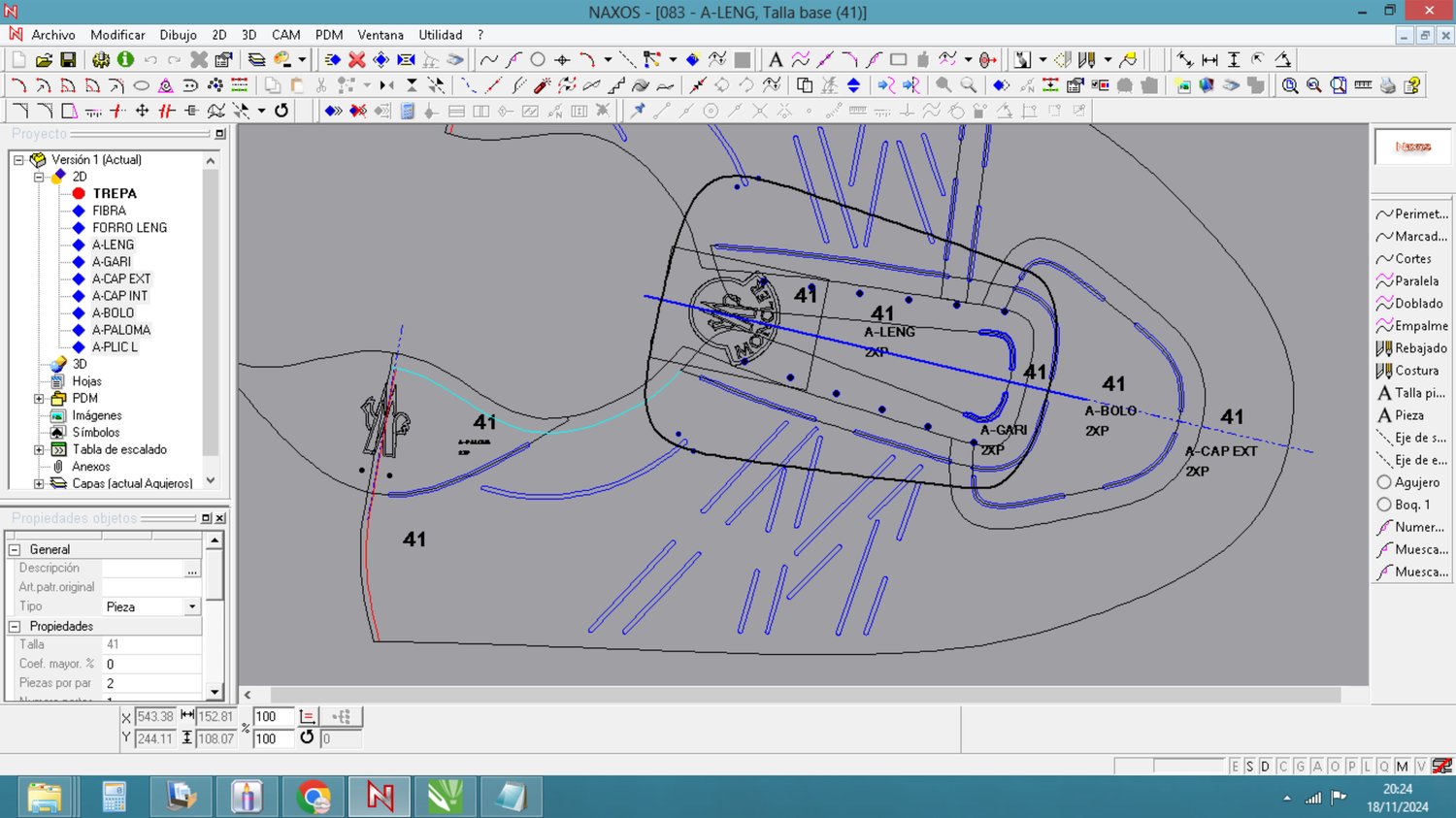Select Paralela in the right panel

(1411, 281)
